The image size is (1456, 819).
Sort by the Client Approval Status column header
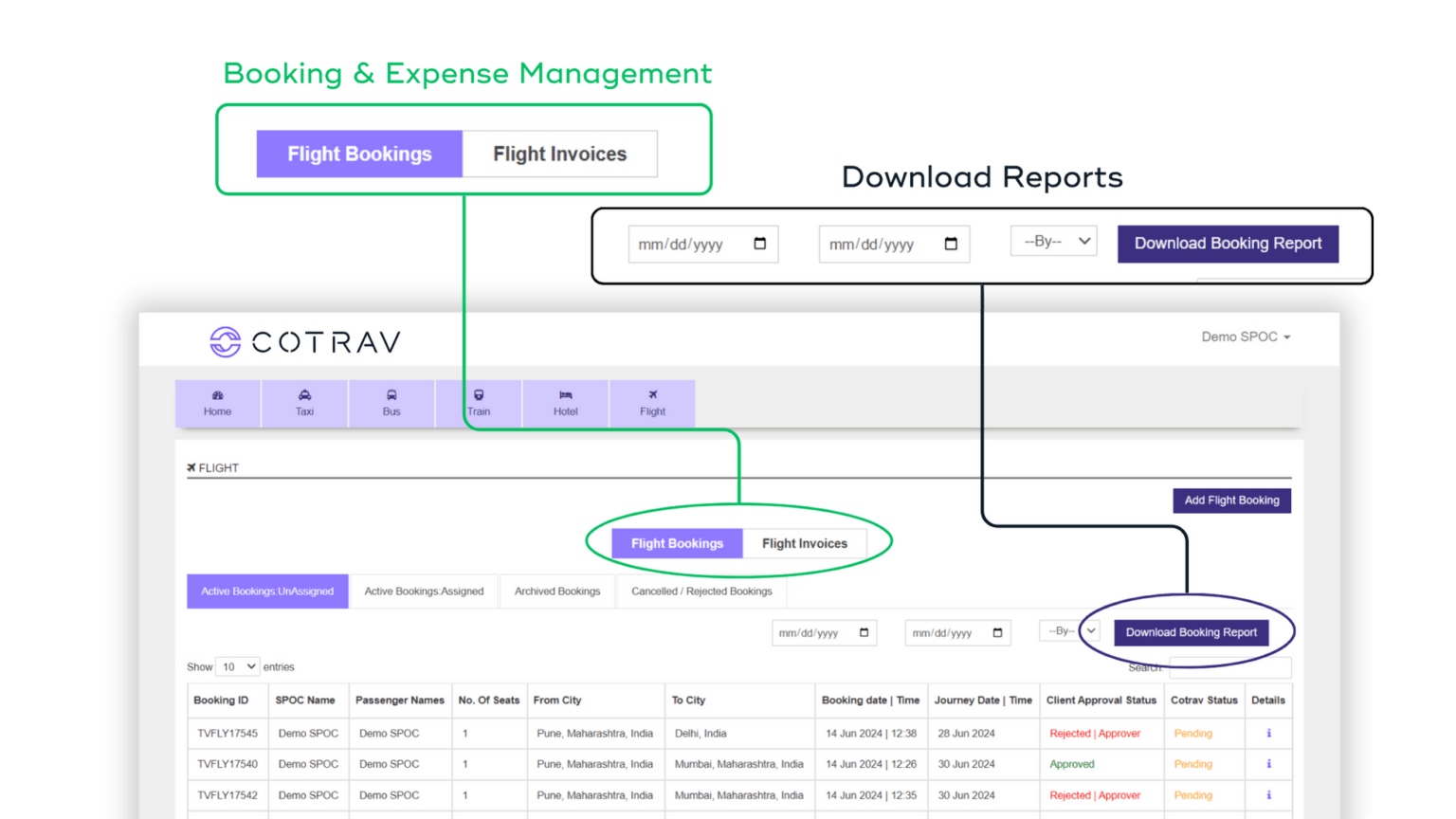[x=1101, y=701]
